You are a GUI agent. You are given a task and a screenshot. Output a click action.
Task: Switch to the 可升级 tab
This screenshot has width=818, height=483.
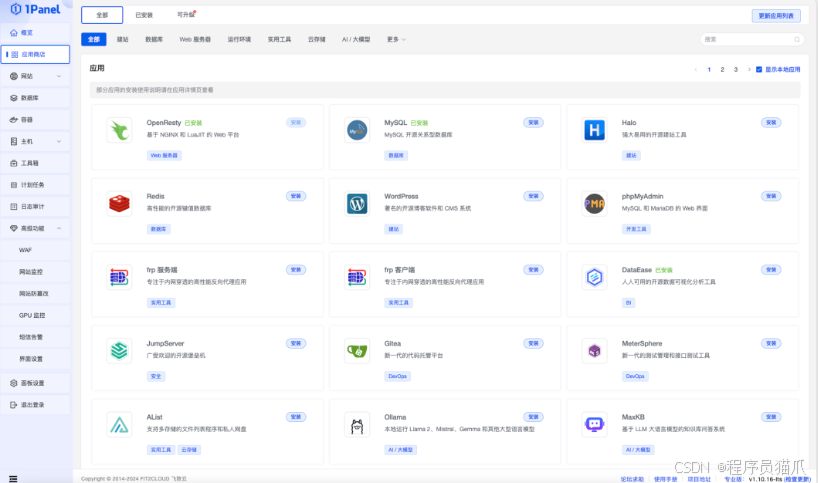pyautogui.click(x=186, y=15)
